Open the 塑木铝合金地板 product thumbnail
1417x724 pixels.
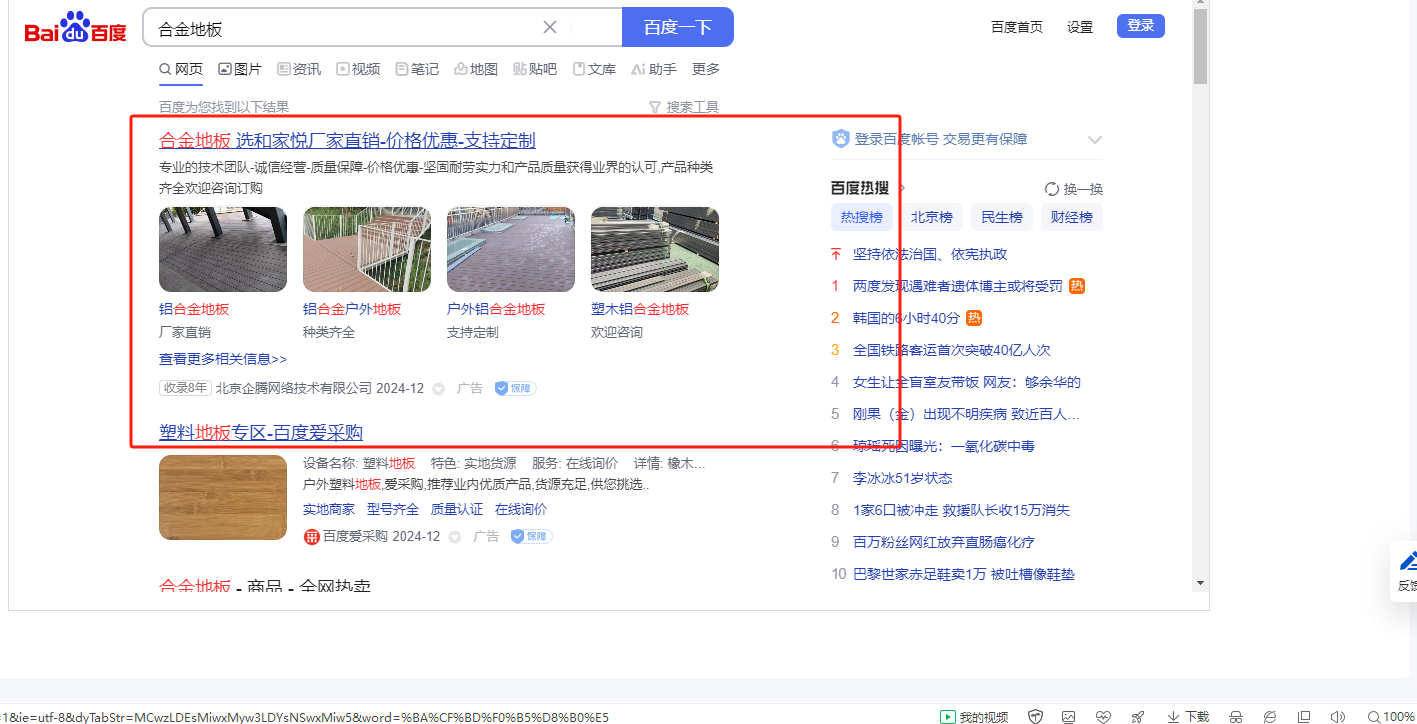tap(655, 249)
